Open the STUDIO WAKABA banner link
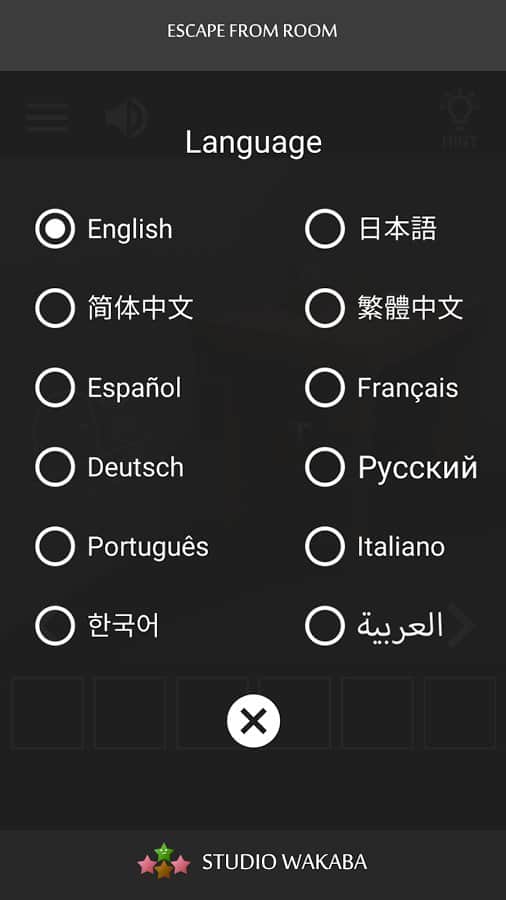The image size is (506, 900). pos(253,862)
